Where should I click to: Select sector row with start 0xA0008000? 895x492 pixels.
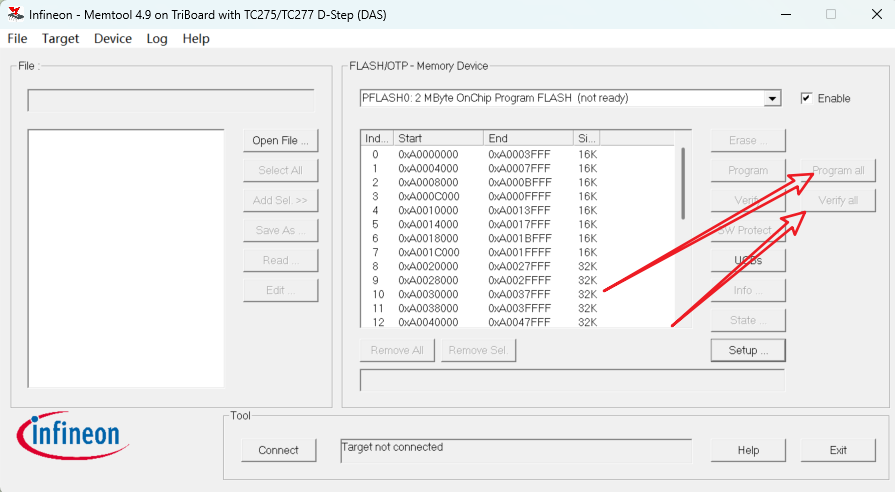click(x=518, y=182)
